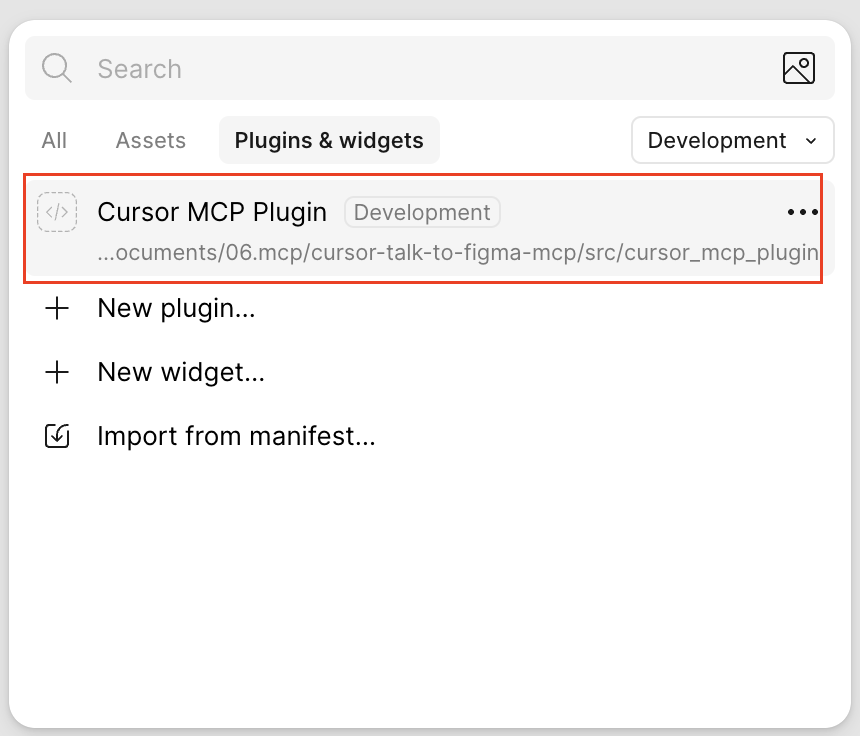Click the plus icon next to New widget
The height and width of the screenshot is (736, 860).
tap(57, 372)
